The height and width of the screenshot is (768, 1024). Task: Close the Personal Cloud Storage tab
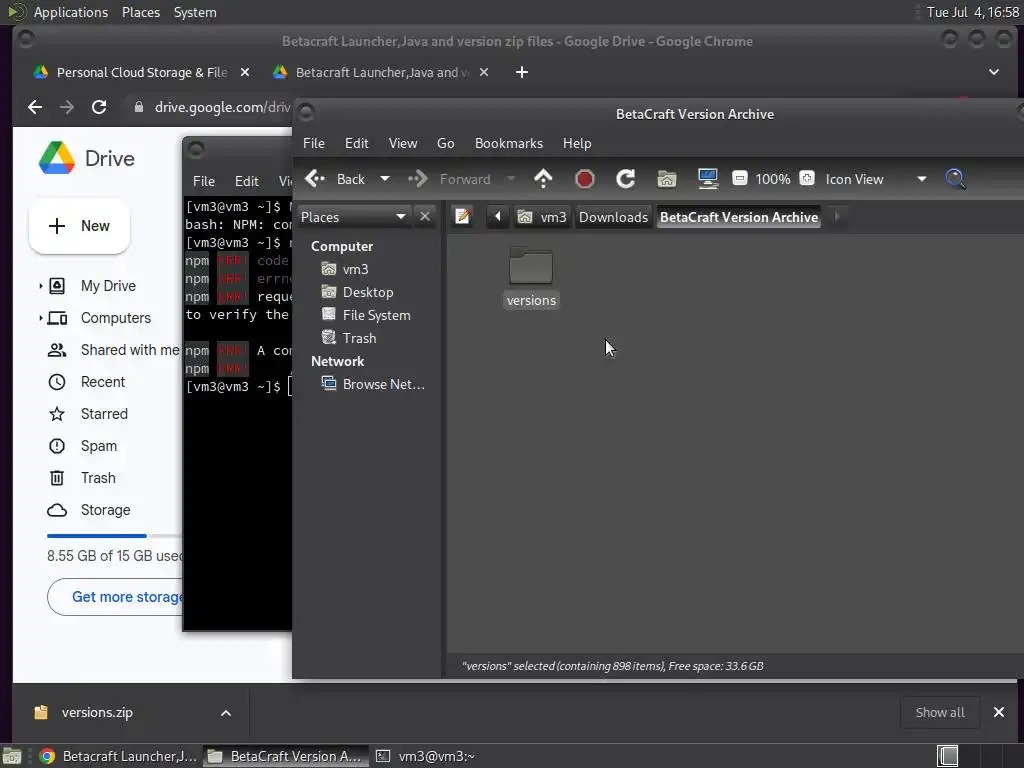245,72
